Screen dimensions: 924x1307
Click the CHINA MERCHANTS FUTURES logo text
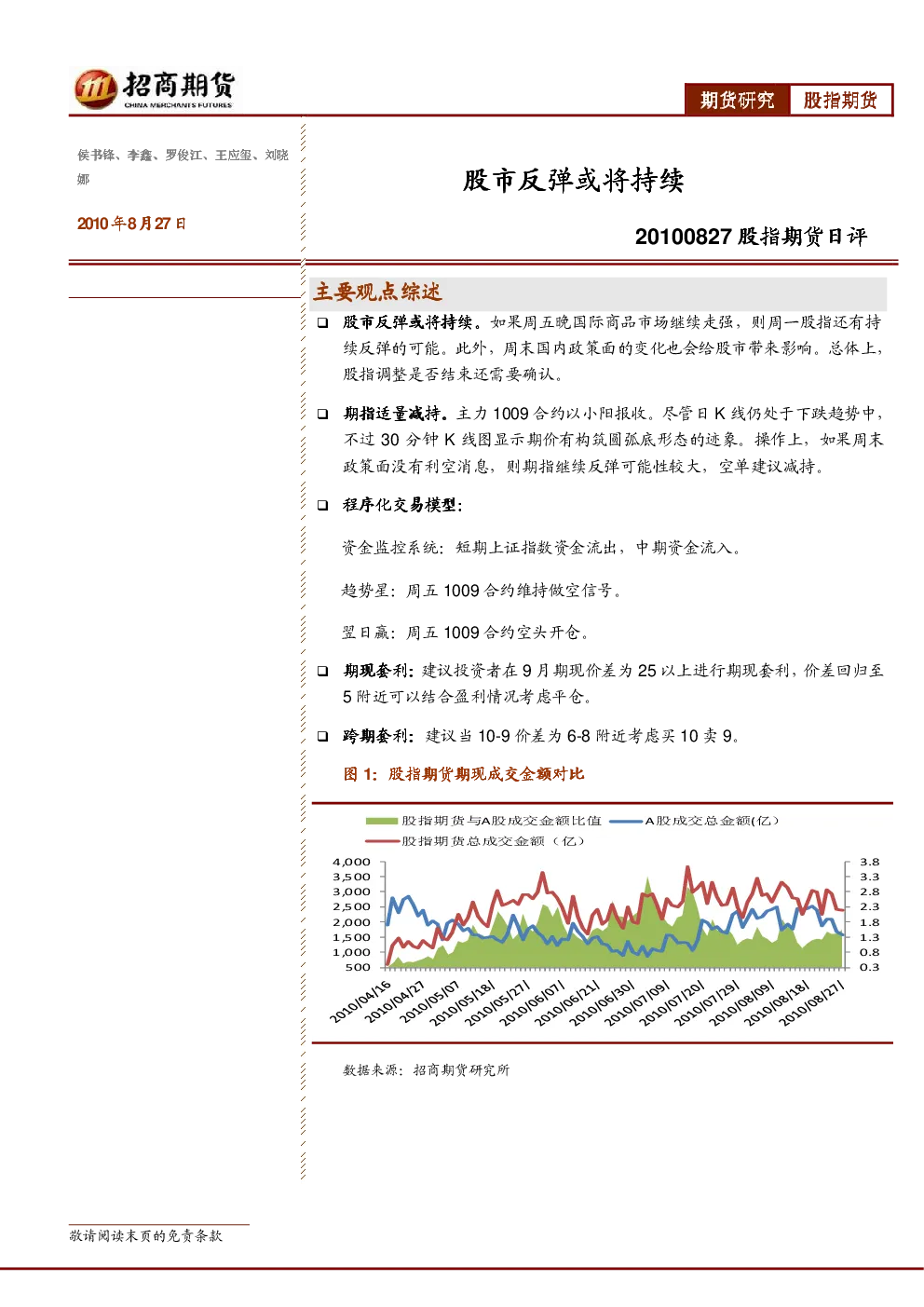pos(178,105)
